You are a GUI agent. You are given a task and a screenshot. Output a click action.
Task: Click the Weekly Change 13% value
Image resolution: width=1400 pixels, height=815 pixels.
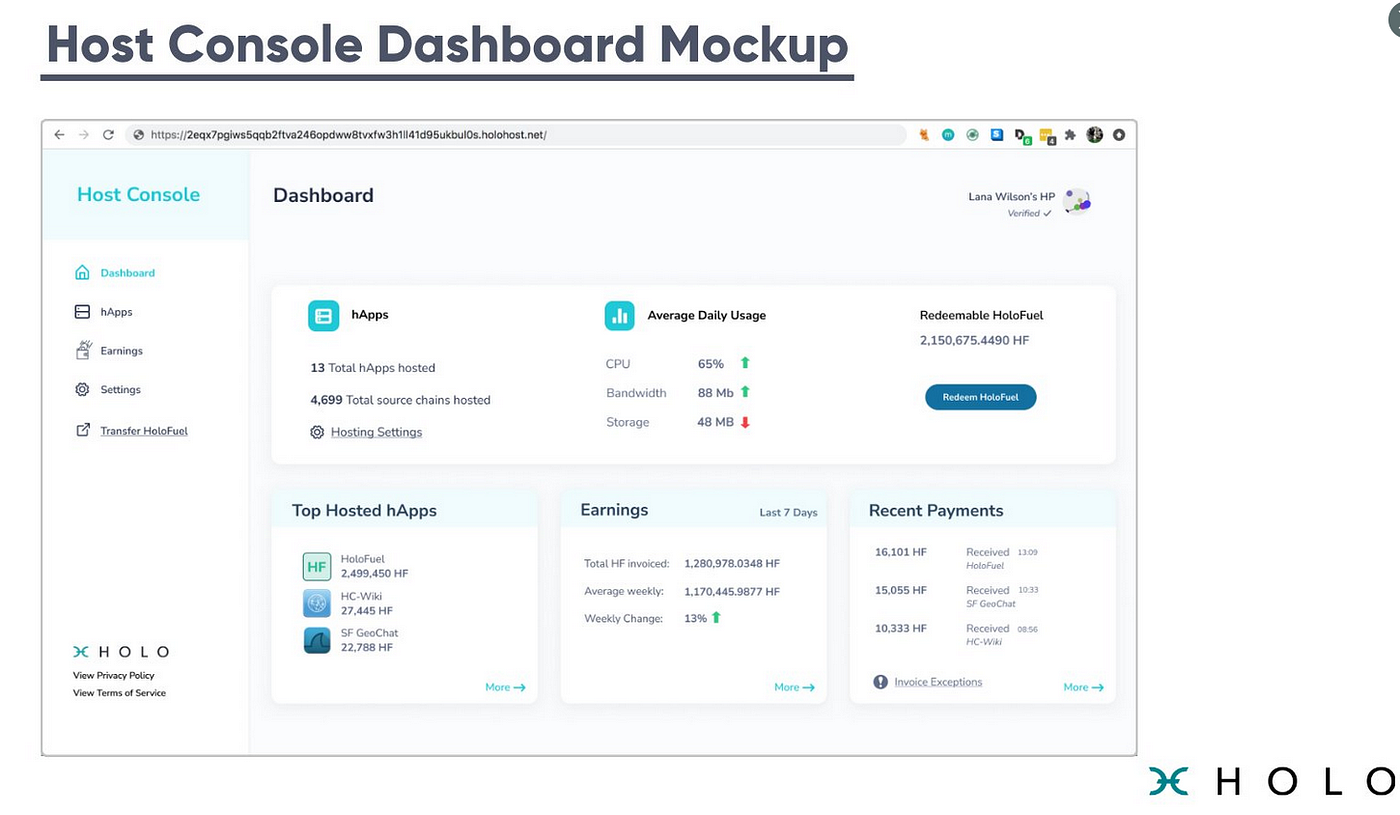pos(695,619)
